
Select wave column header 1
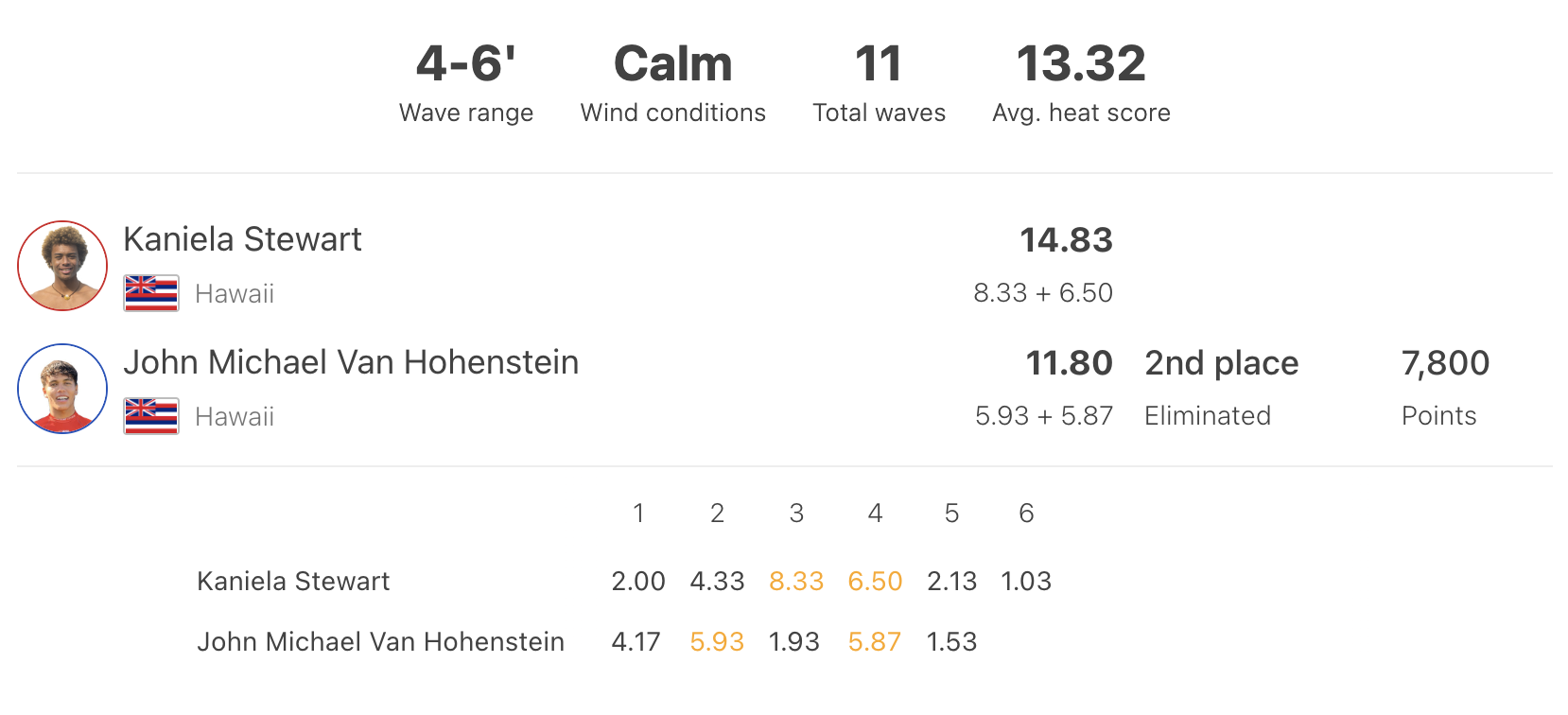pyautogui.click(x=638, y=514)
